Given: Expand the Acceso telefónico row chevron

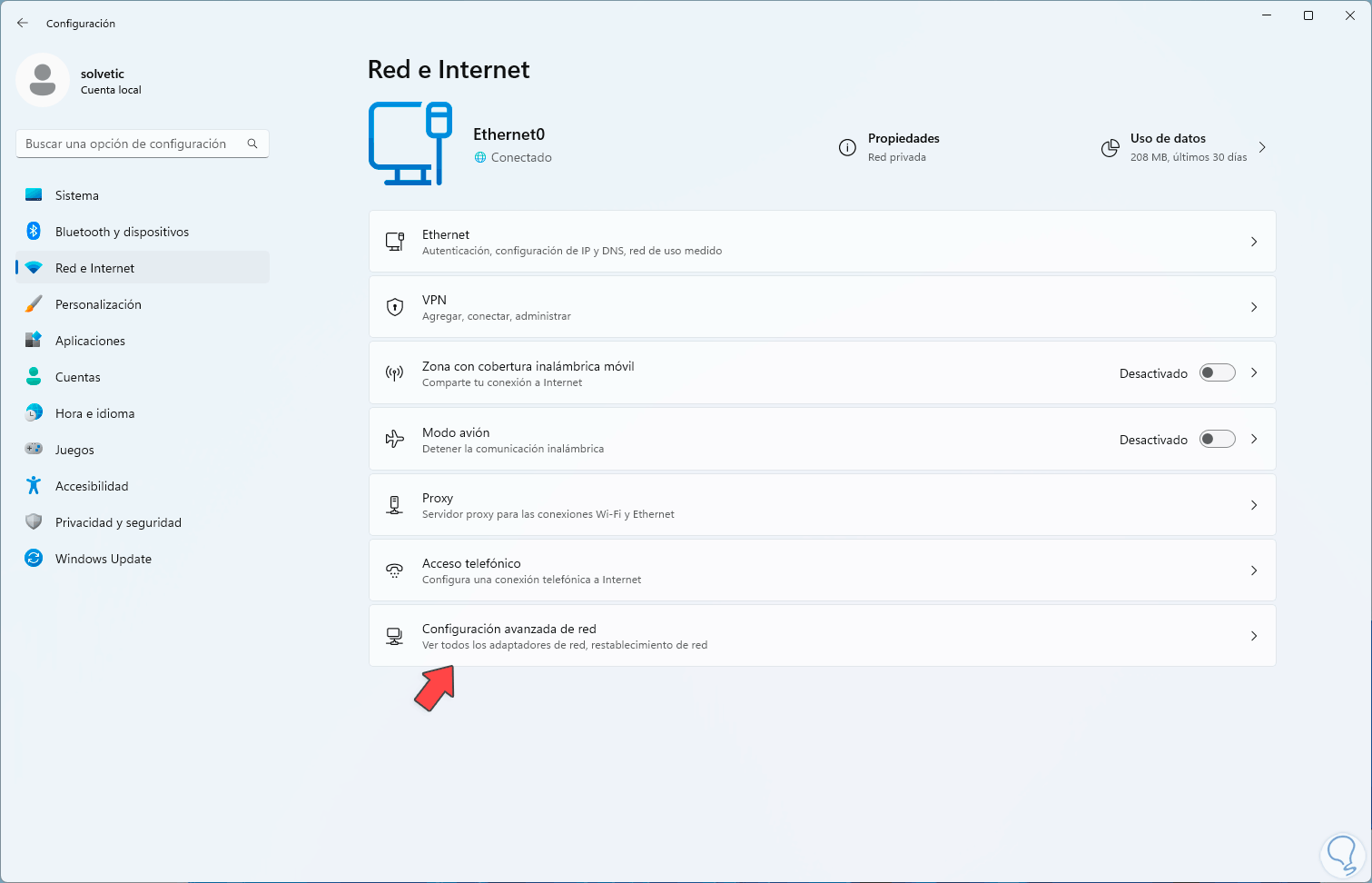Looking at the screenshot, I should click(1254, 570).
